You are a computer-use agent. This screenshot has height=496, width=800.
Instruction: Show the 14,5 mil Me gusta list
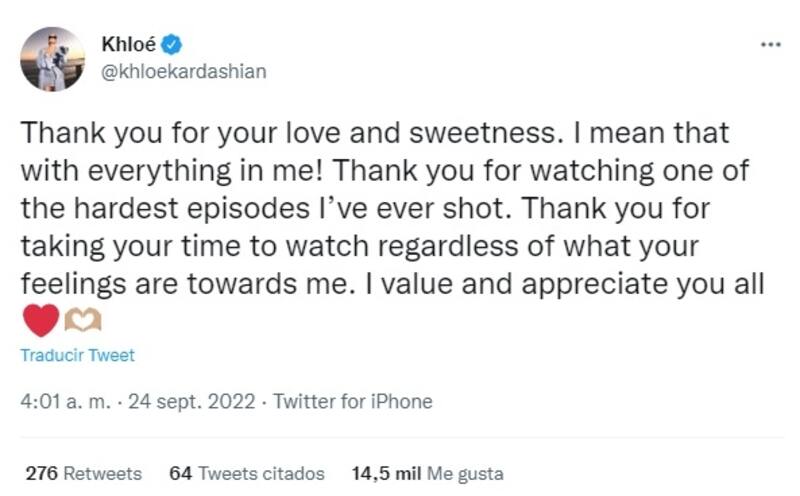[x=427, y=473]
